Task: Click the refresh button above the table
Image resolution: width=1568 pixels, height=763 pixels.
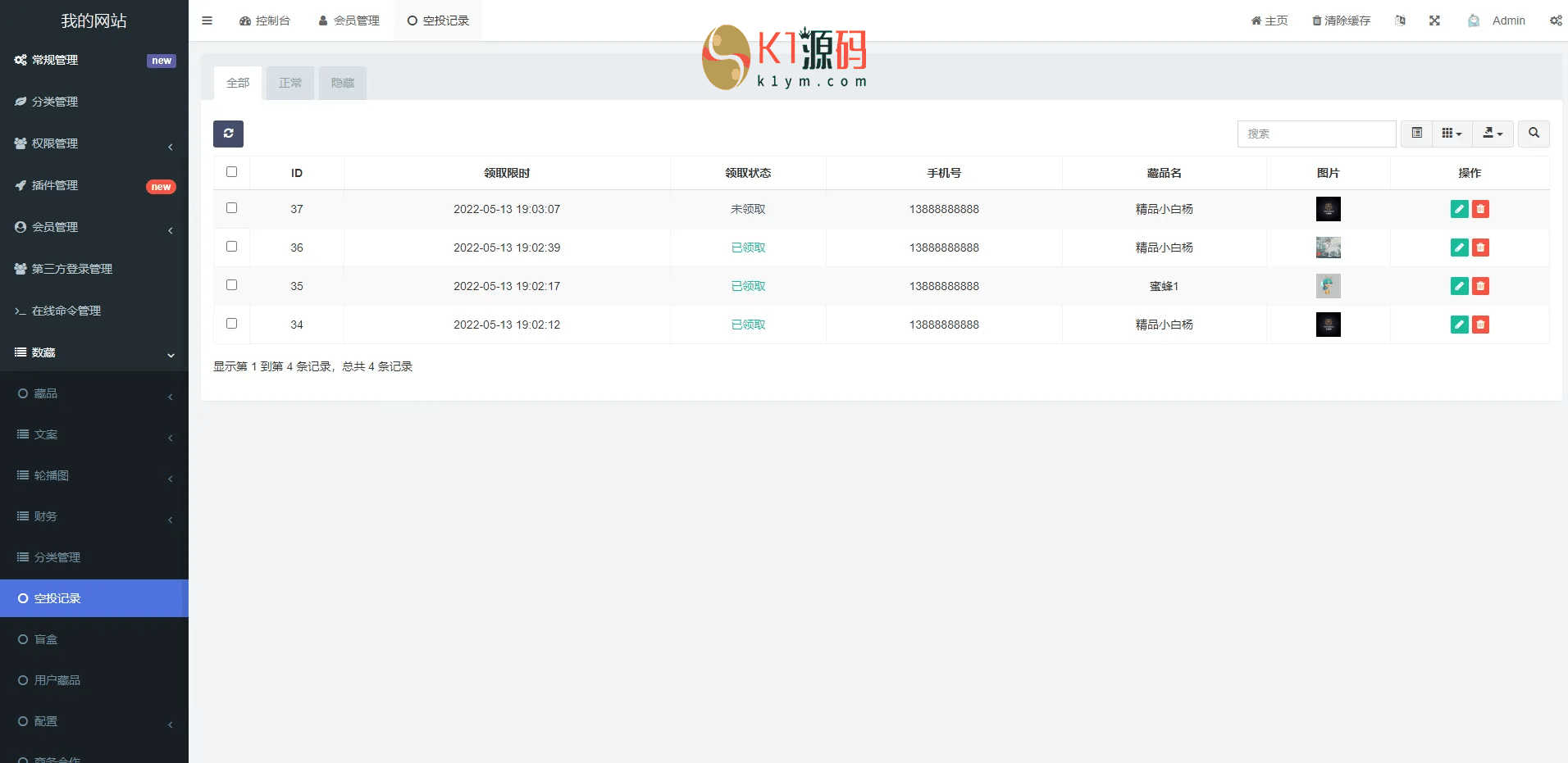Action: pos(228,134)
